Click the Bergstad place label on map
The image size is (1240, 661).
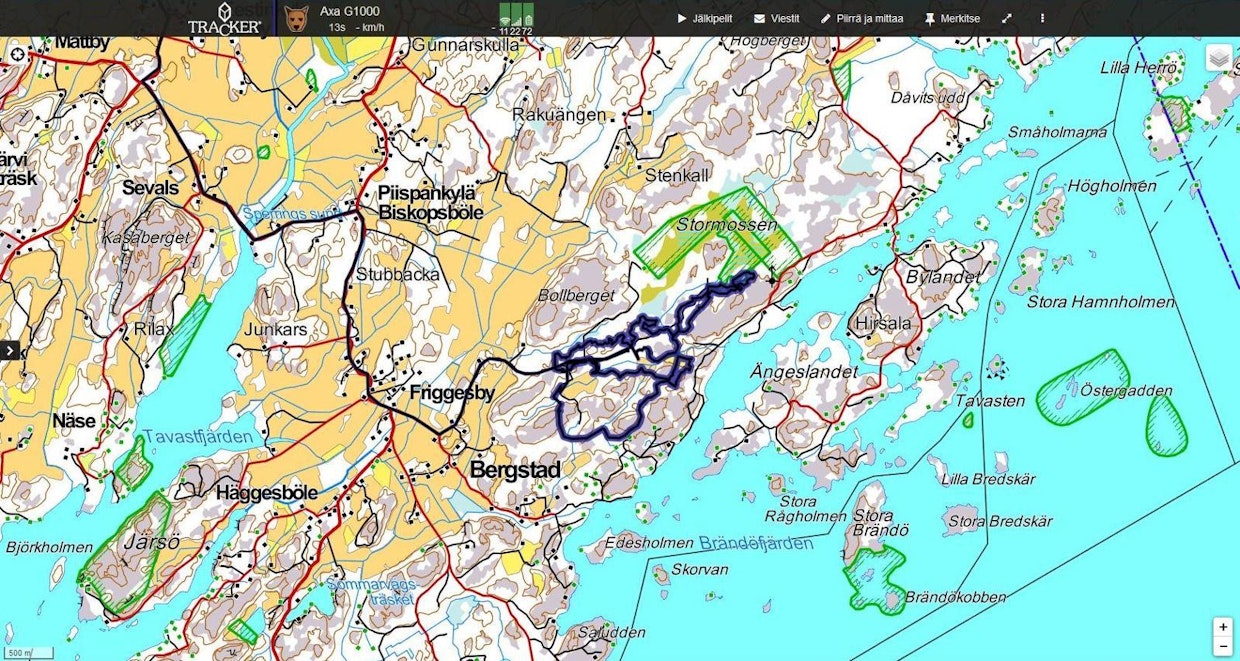tap(515, 470)
